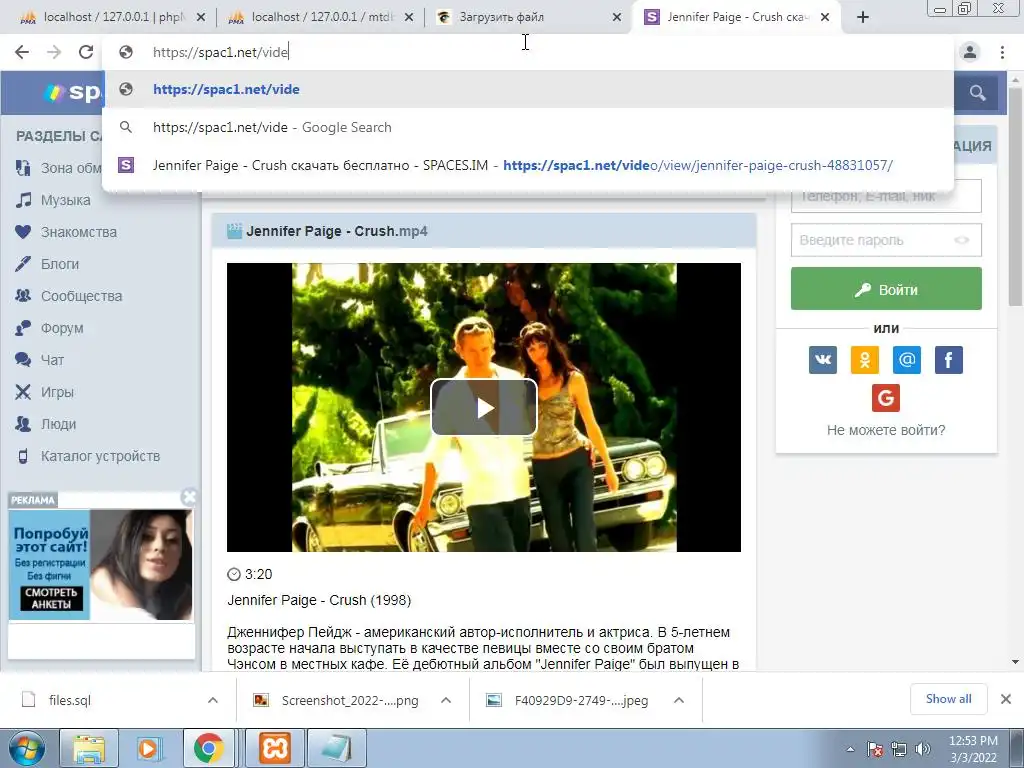Click the volume speaker tray icon

(923, 749)
